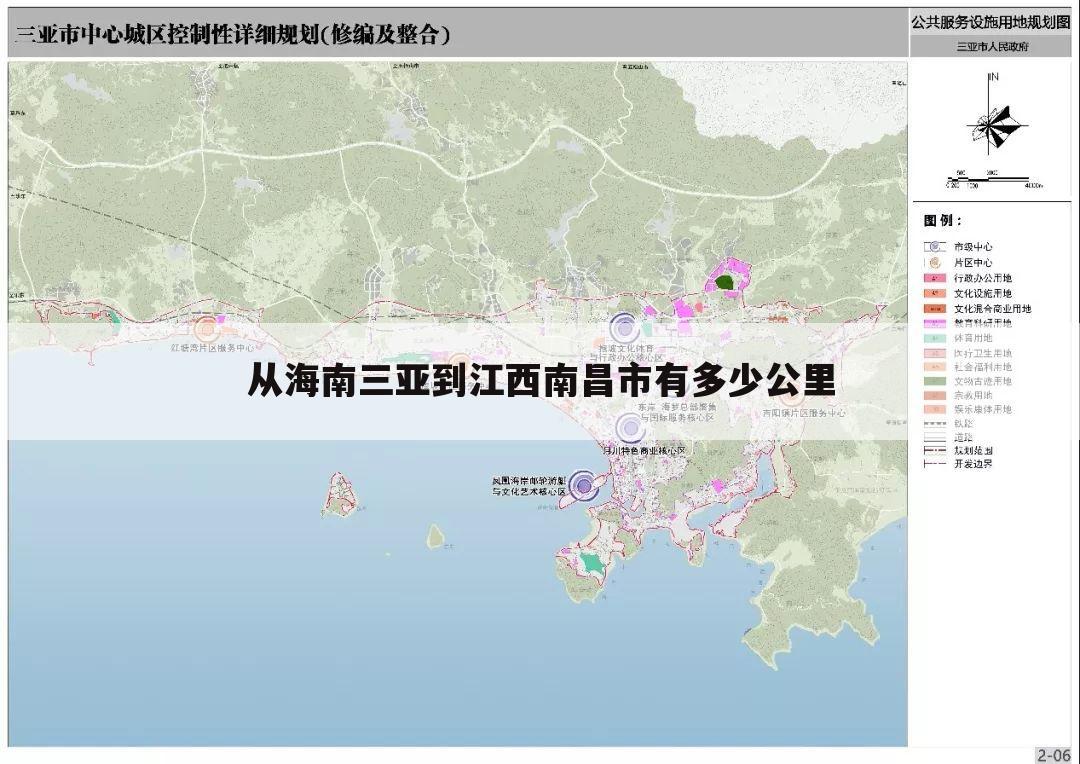1080x764 pixels.
Task: Click the 行政办公用地 legend label
Action: point(982,278)
